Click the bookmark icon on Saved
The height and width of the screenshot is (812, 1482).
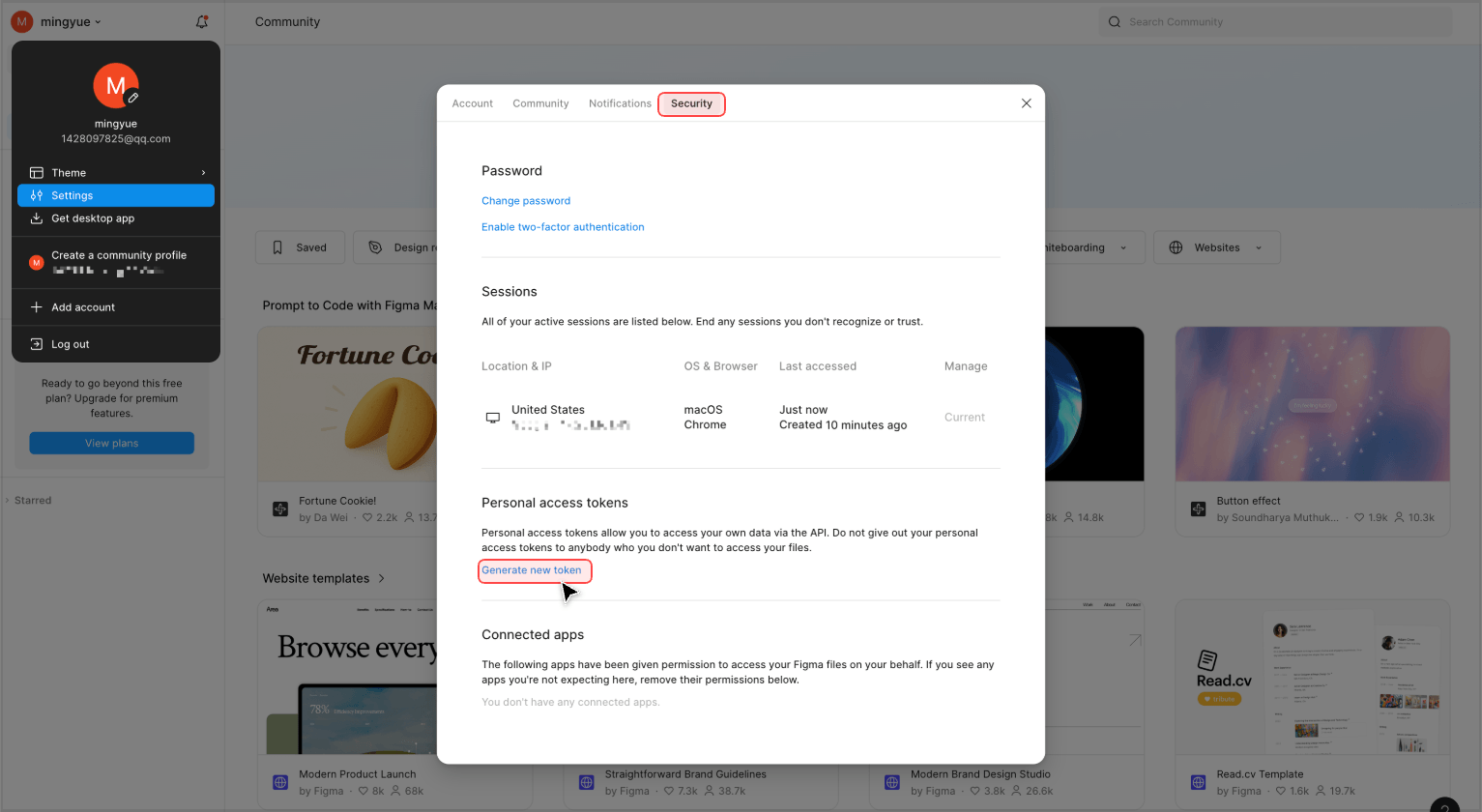point(277,247)
